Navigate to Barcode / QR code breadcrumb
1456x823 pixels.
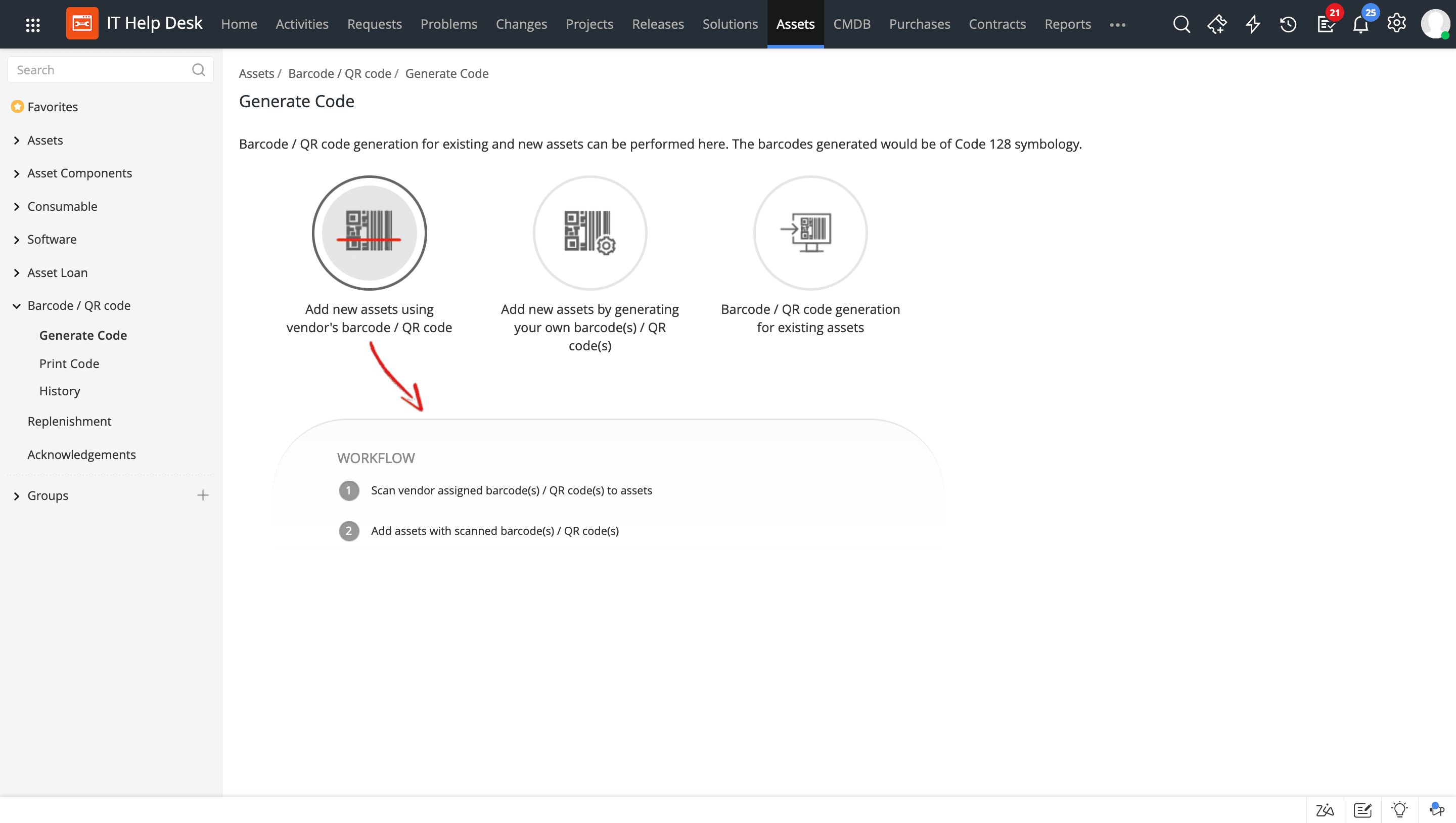339,73
